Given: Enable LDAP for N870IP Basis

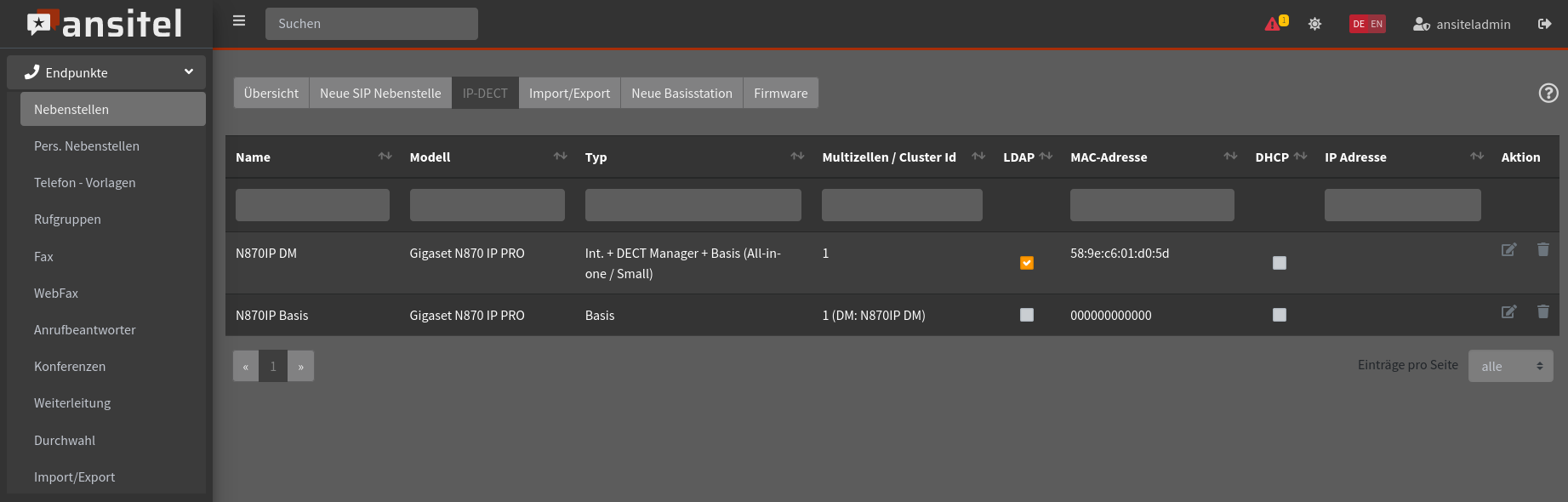Looking at the screenshot, I should pos(1027,315).
